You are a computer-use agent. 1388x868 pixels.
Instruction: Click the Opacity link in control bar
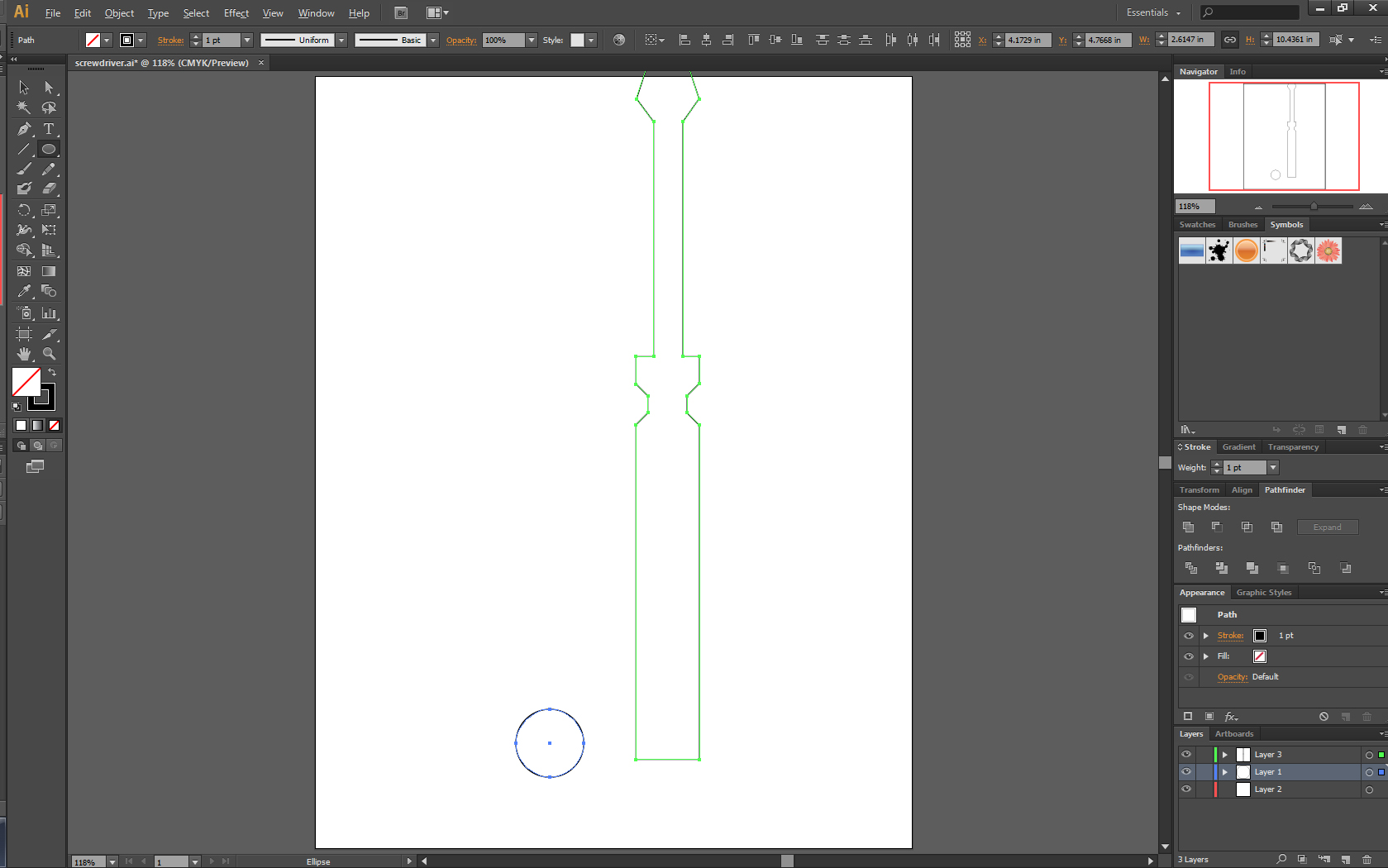click(x=460, y=40)
